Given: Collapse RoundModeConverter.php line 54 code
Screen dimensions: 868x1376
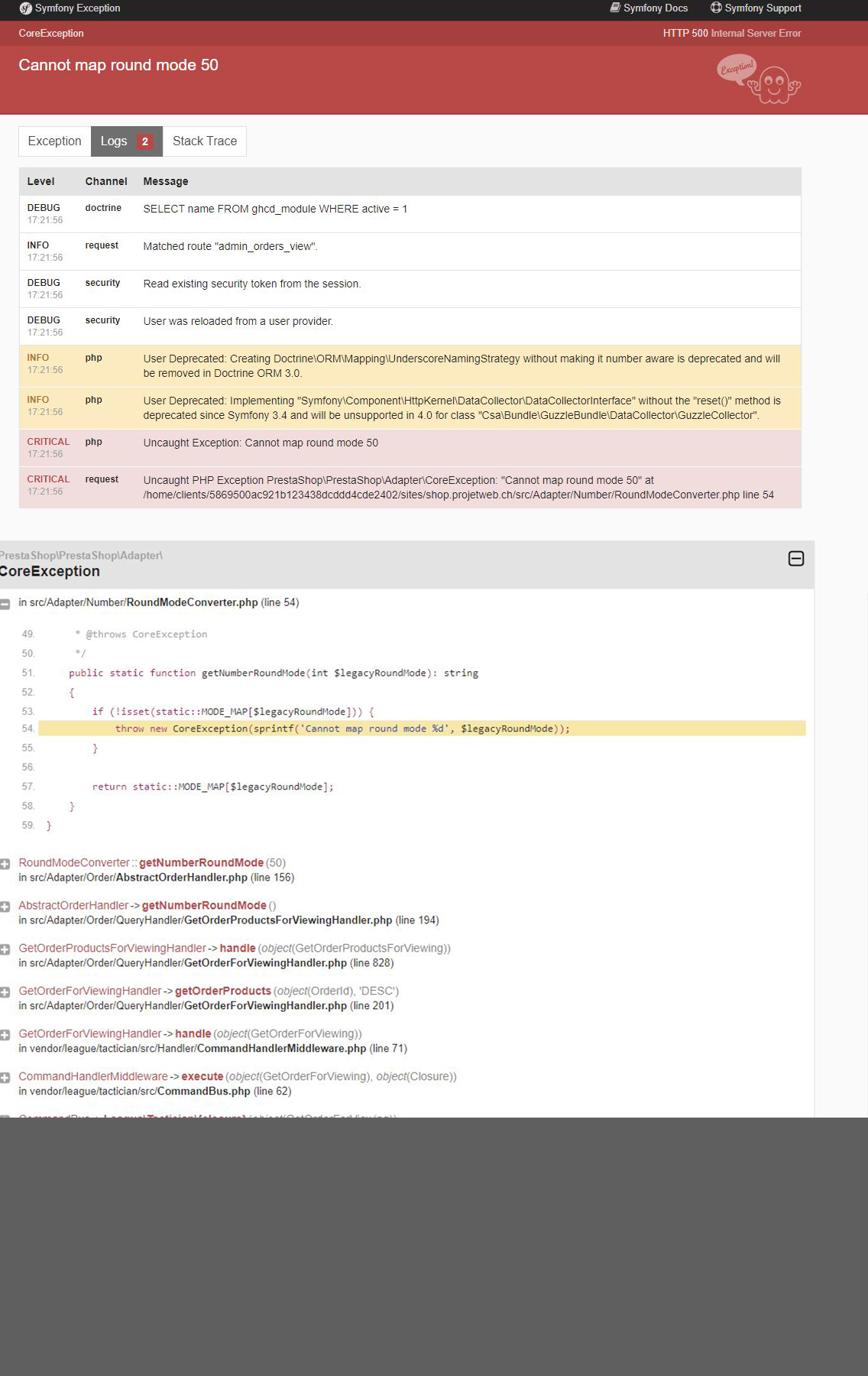Looking at the screenshot, I should [x=5, y=604].
